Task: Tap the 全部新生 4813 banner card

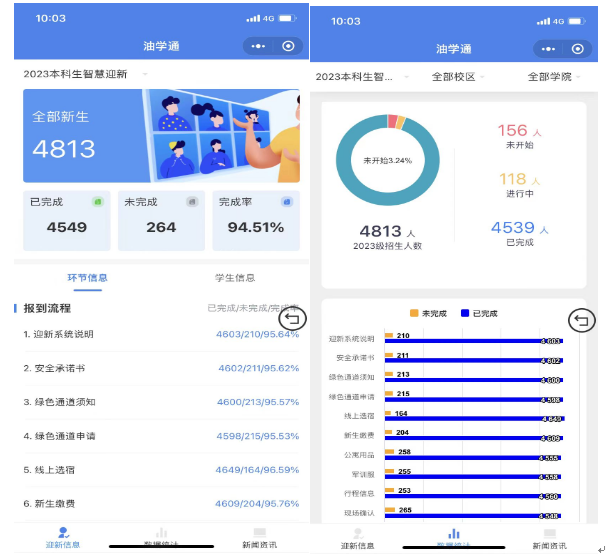Action: pos(160,135)
